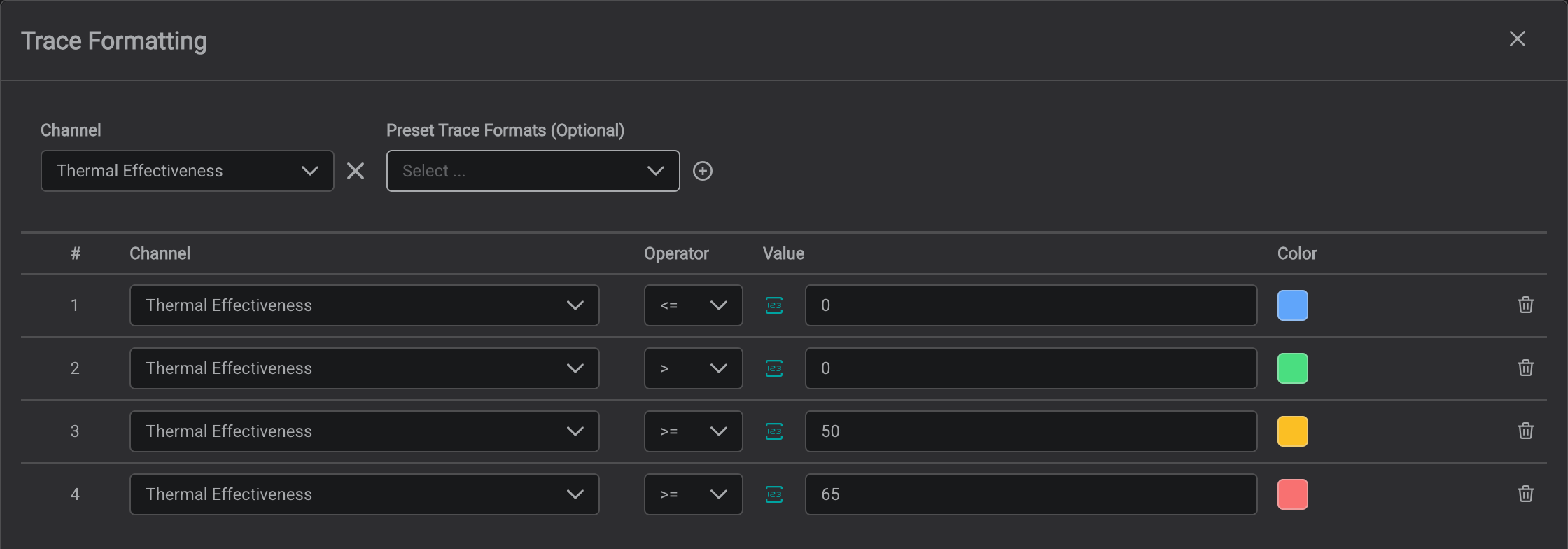Open the Preset Trace Formats dropdown
Viewport: 1568px width, 549px height.
click(x=533, y=171)
